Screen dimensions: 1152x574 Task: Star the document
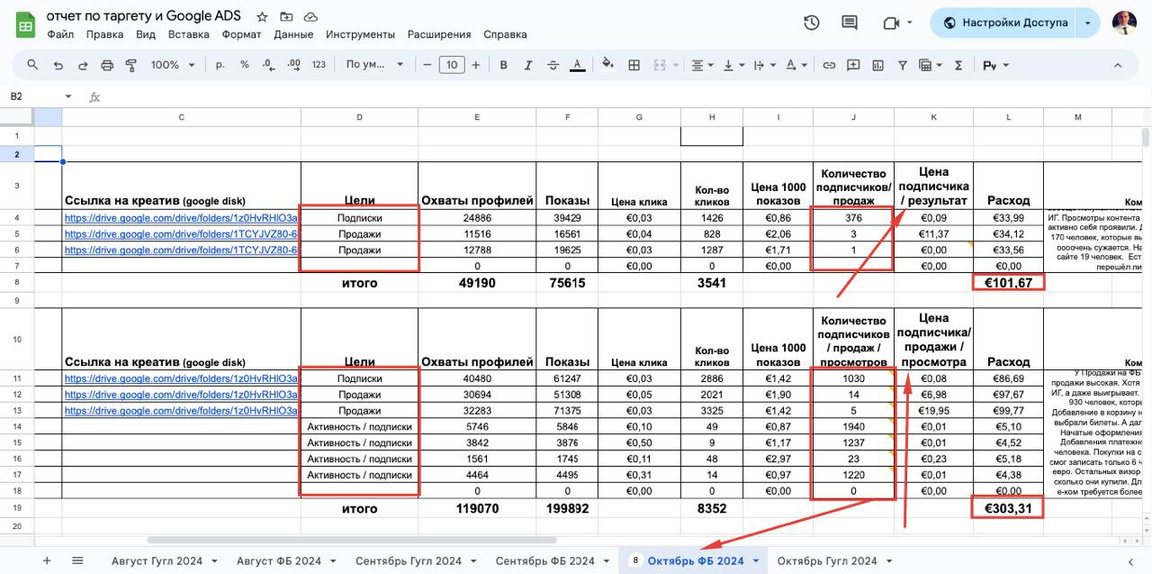click(262, 16)
